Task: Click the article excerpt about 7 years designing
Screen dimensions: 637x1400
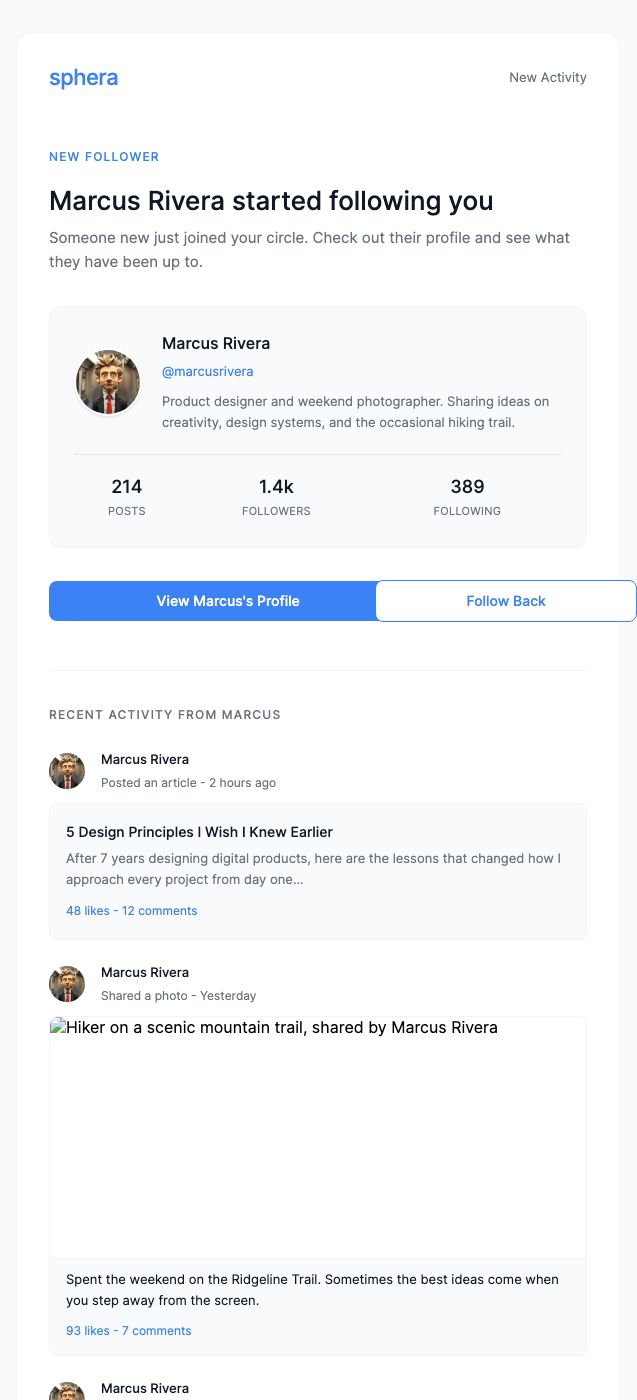Action: pos(312,869)
